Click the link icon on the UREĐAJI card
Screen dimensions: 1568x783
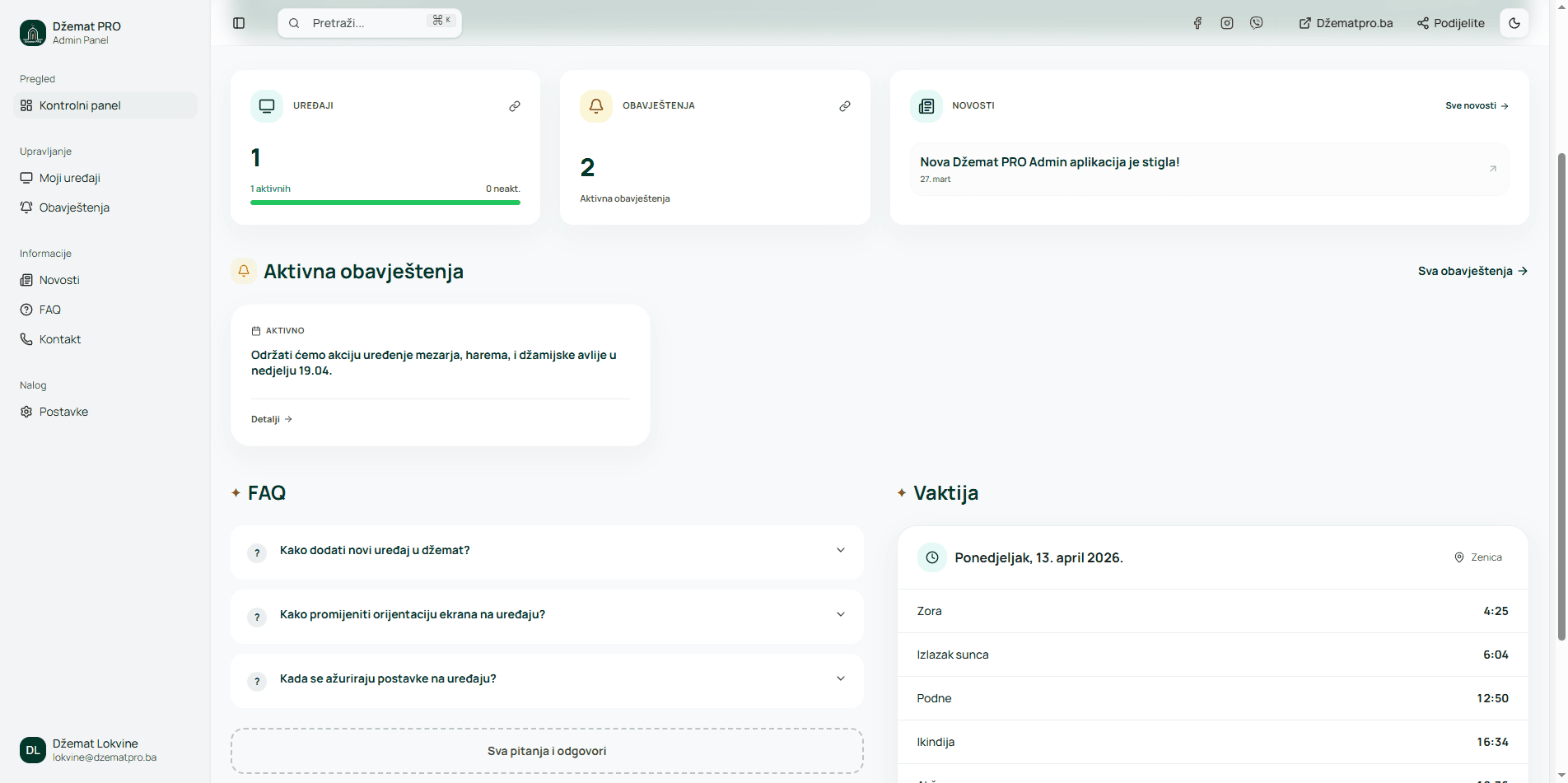coord(515,105)
